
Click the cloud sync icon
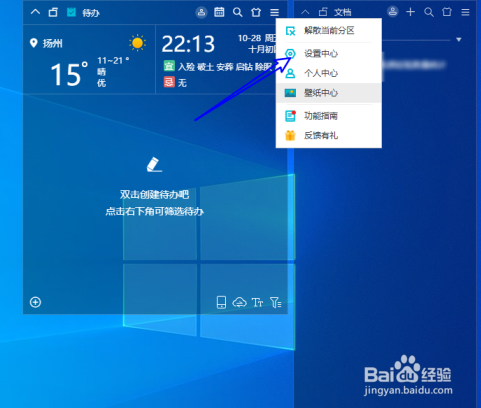(239, 302)
